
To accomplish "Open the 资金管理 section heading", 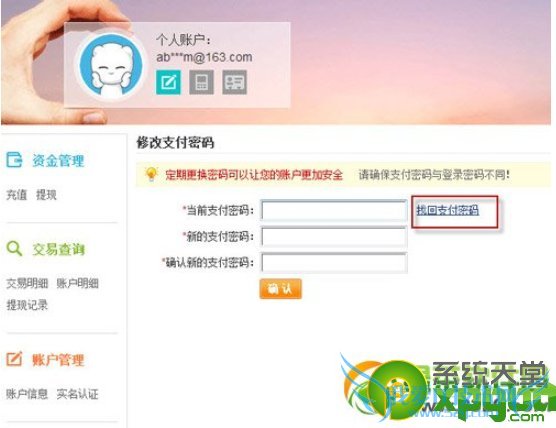I will point(58,160).
